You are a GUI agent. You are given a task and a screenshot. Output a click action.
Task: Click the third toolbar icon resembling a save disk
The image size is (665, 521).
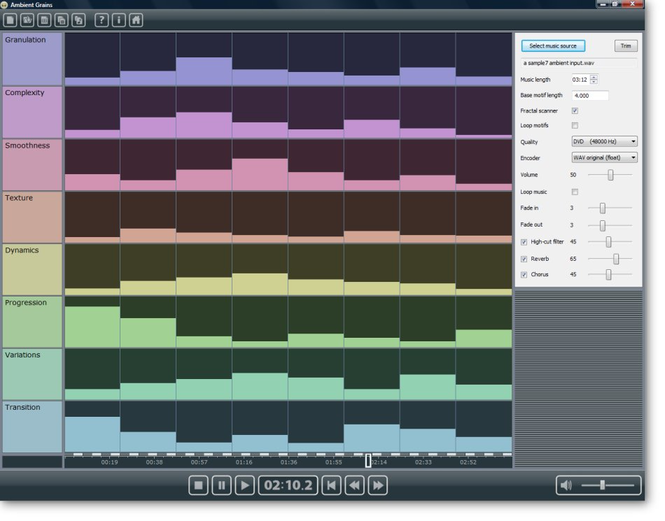tap(44, 20)
